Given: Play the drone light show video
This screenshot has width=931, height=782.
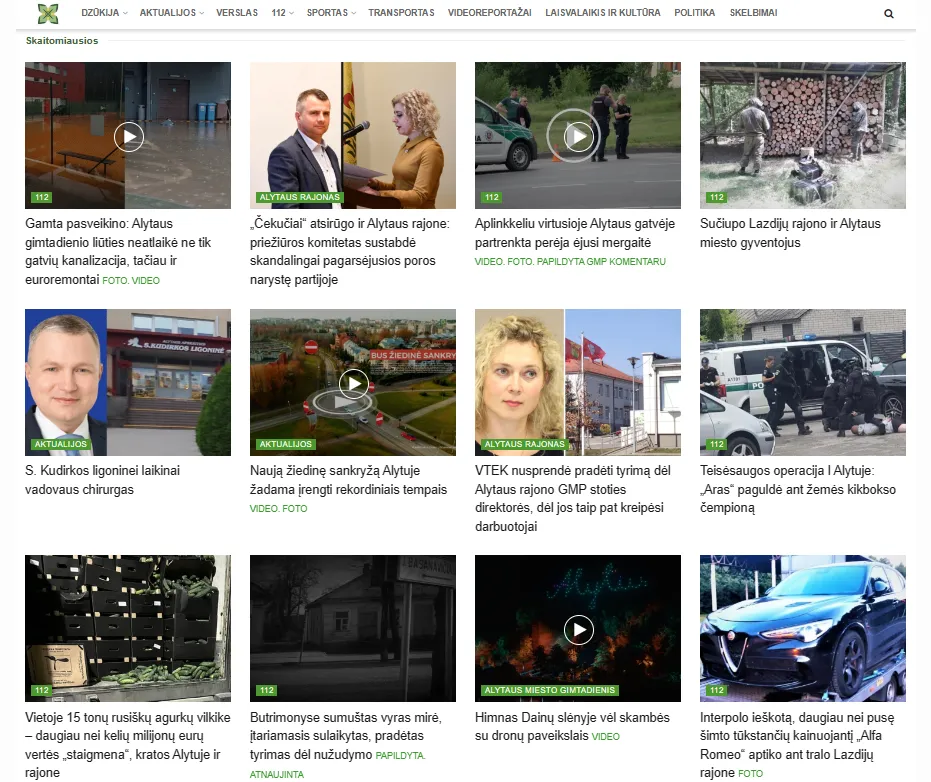Looking at the screenshot, I should 578,629.
